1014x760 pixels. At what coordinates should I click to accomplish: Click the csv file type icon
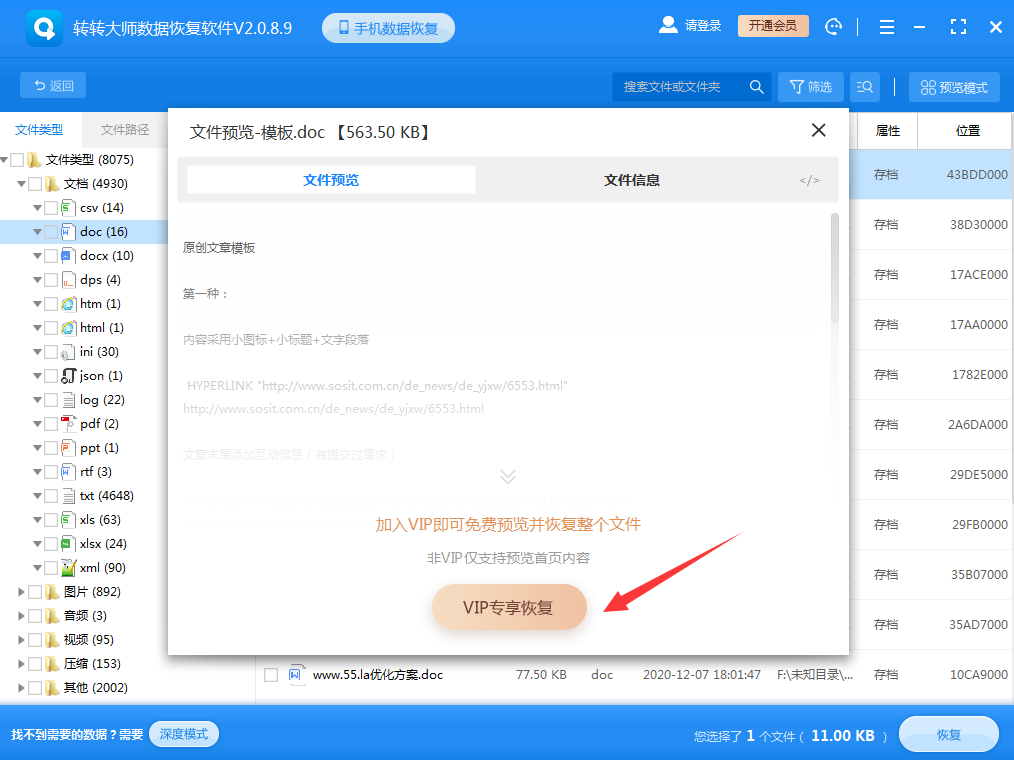point(68,208)
